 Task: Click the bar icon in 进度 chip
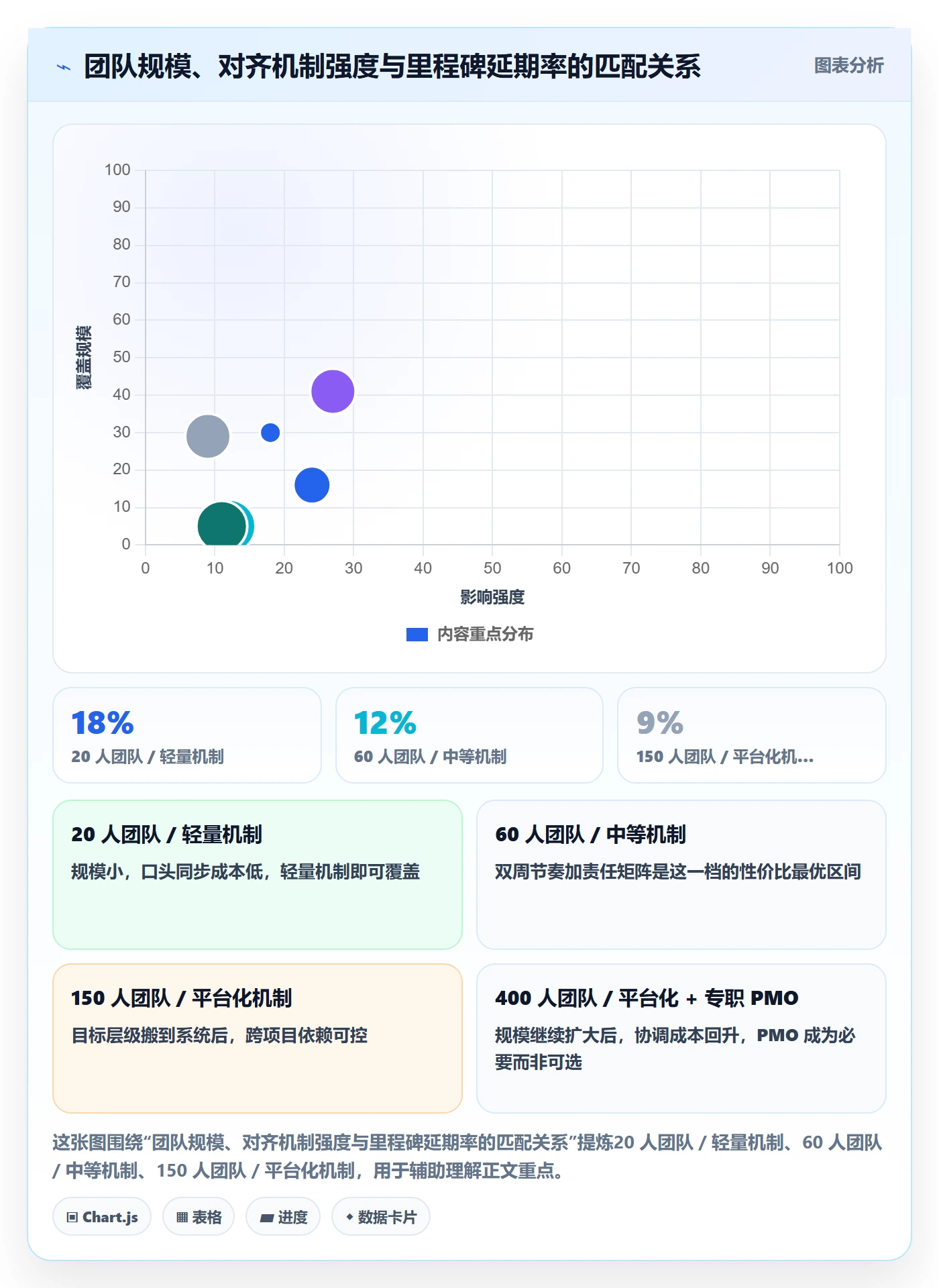point(266,1218)
